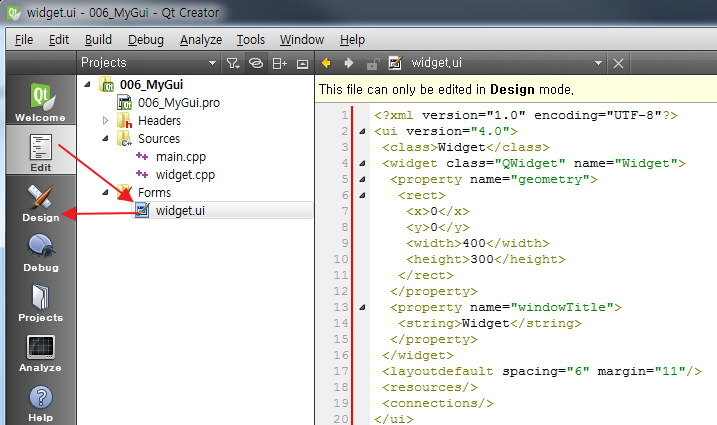Click the layoutdefault spacing line
Image resolution: width=717 pixels, height=425 pixels.
point(541,371)
